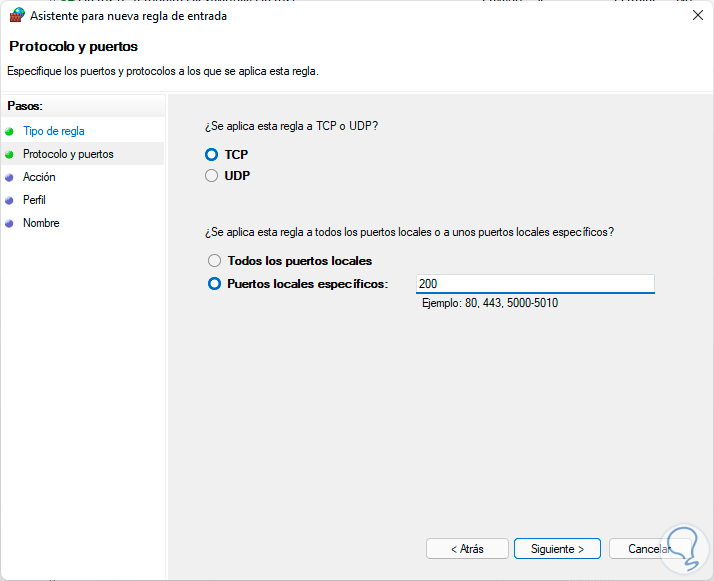Image resolution: width=714 pixels, height=581 pixels.
Task: Close the new inbound rule wizard window
Action: click(696, 15)
